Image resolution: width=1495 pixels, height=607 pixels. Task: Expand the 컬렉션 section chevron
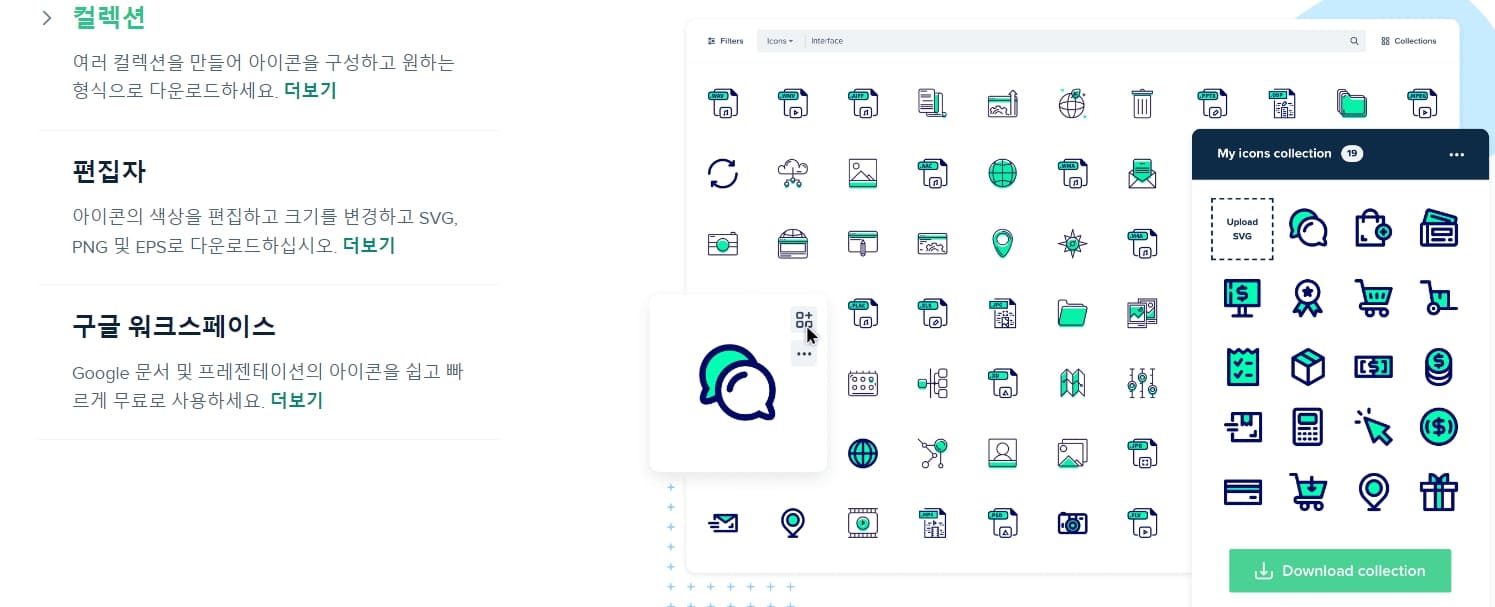(46, 19)
